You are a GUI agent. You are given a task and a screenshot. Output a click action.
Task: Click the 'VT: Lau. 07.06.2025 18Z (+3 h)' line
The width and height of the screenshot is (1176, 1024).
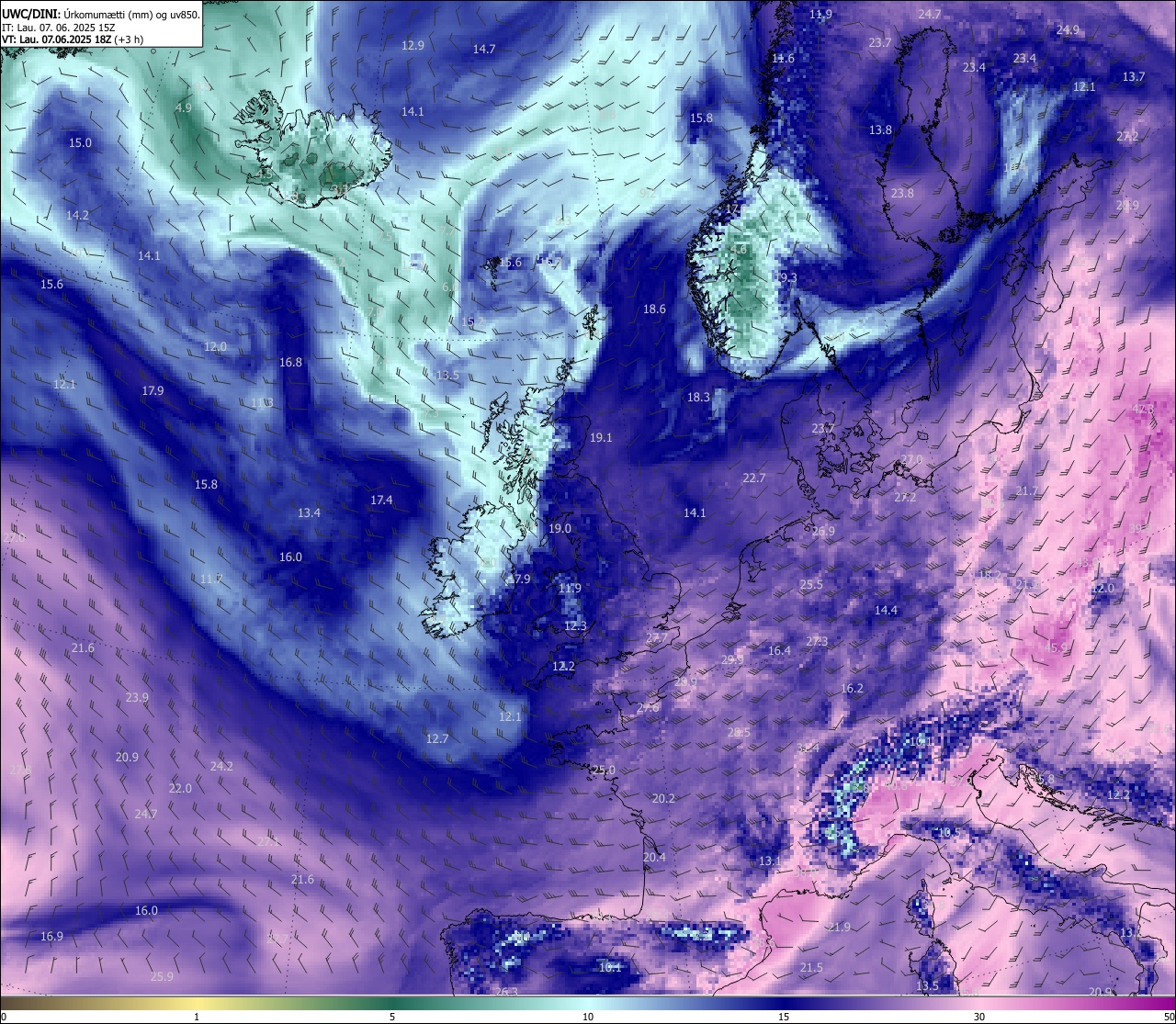[72, 39]
